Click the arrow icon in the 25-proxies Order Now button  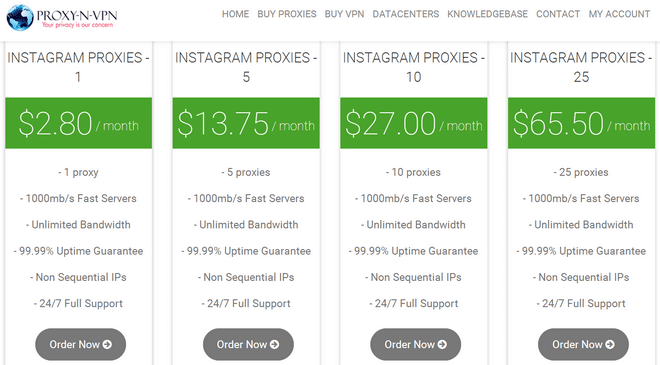[x=609, y=344]
